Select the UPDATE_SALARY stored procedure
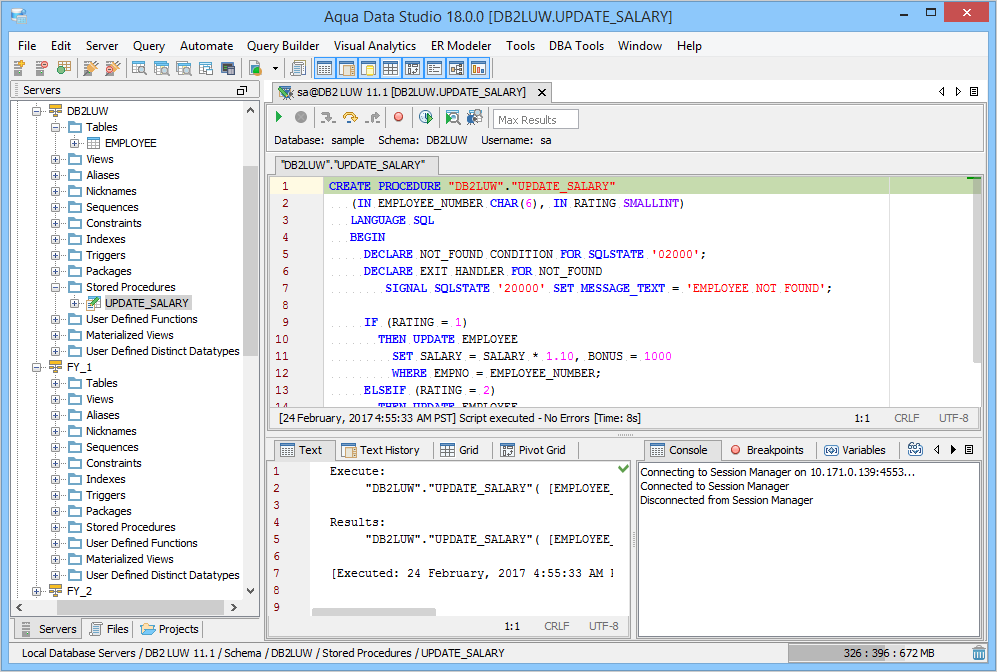This screenshot has width=997, height=672. 146,303
